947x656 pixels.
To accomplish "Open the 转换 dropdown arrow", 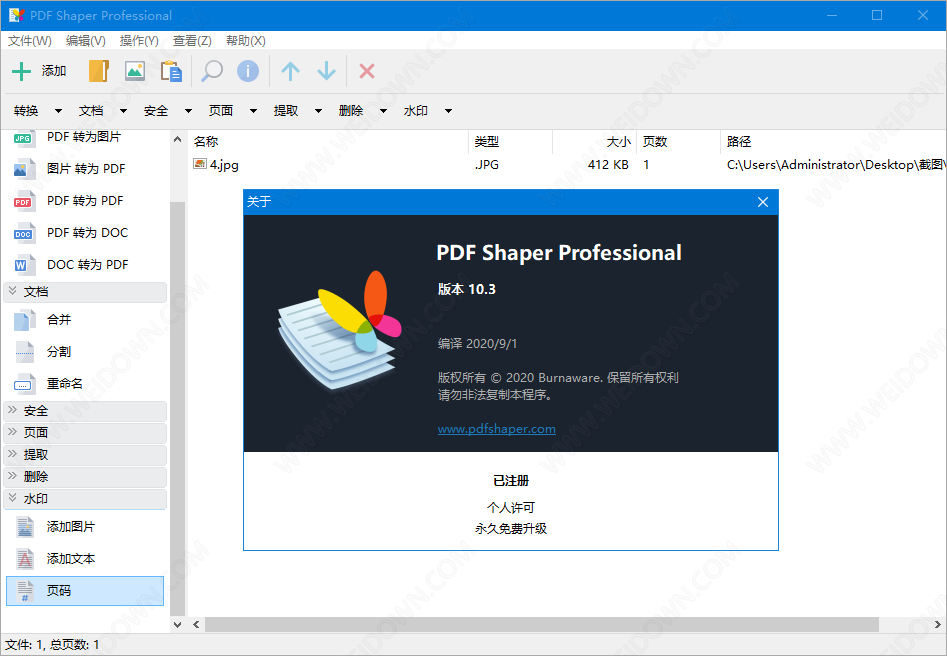I will coord(58,111).
